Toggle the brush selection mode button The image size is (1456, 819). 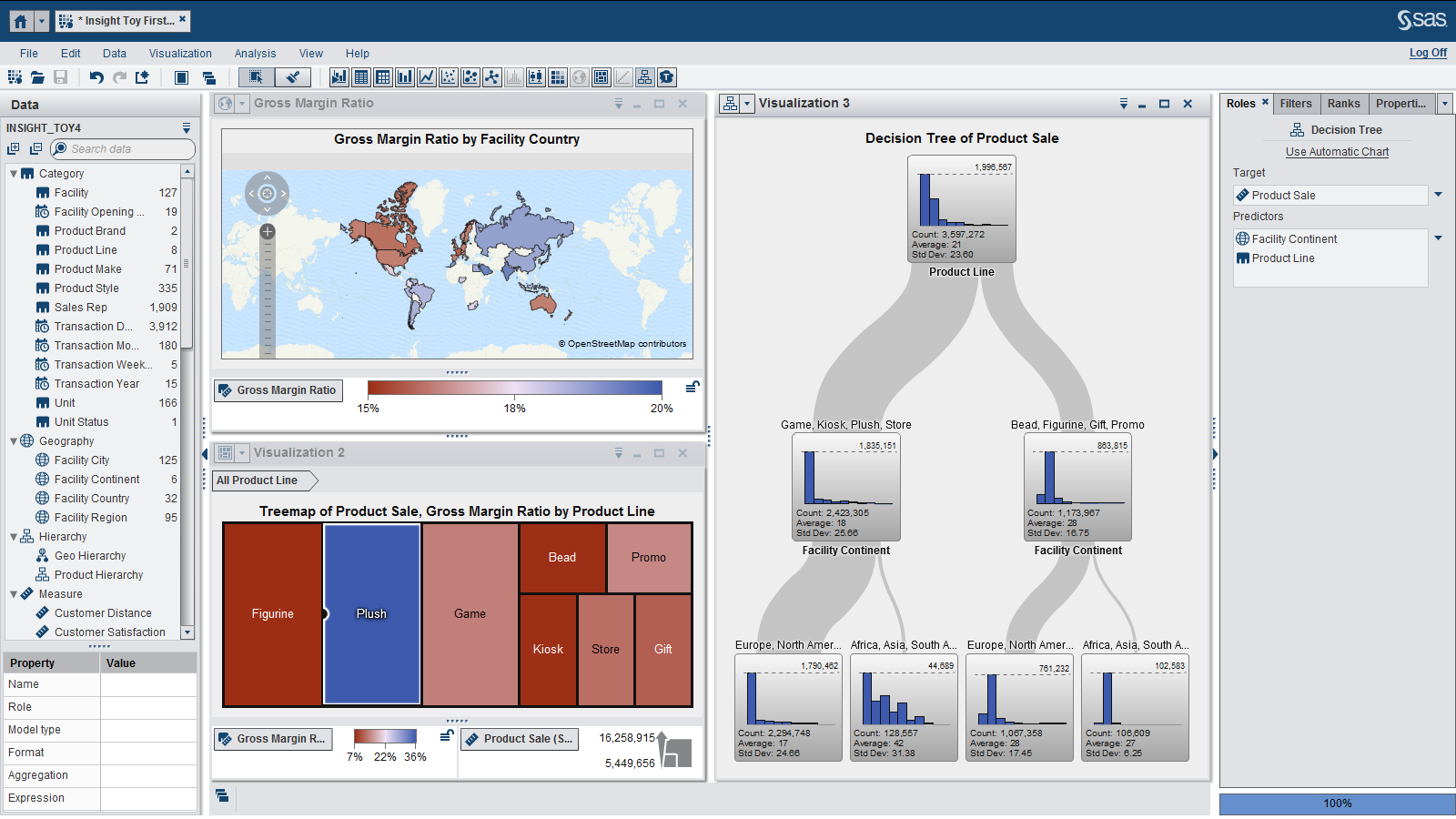coord(293,78)
